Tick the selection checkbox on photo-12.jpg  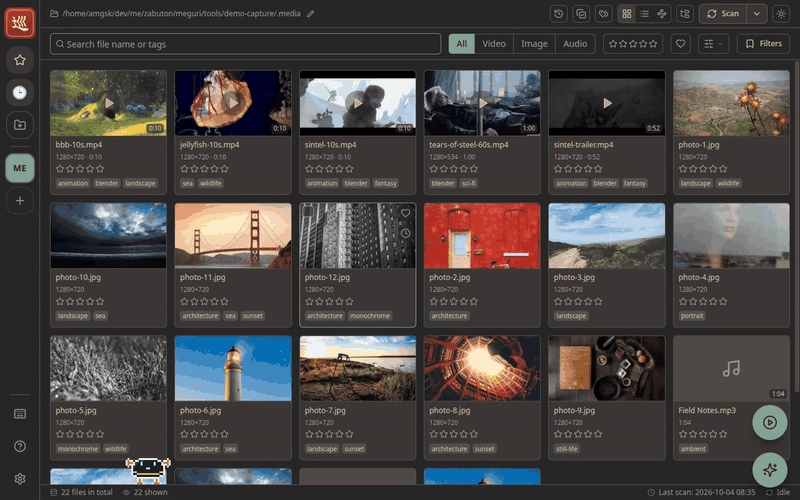308,211
